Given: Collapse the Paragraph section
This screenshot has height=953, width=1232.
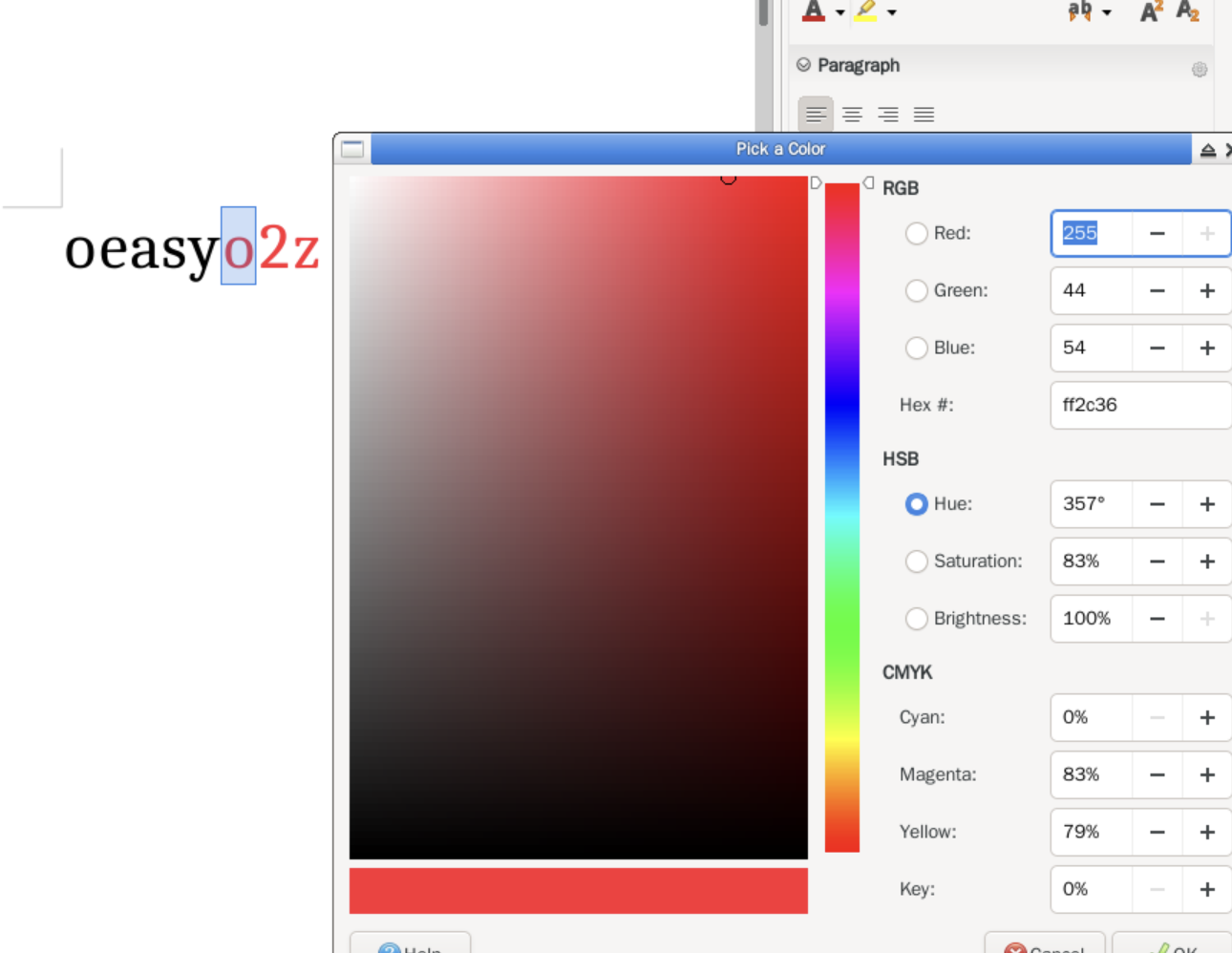Looking at the screenshot, I should click(803, 65).
